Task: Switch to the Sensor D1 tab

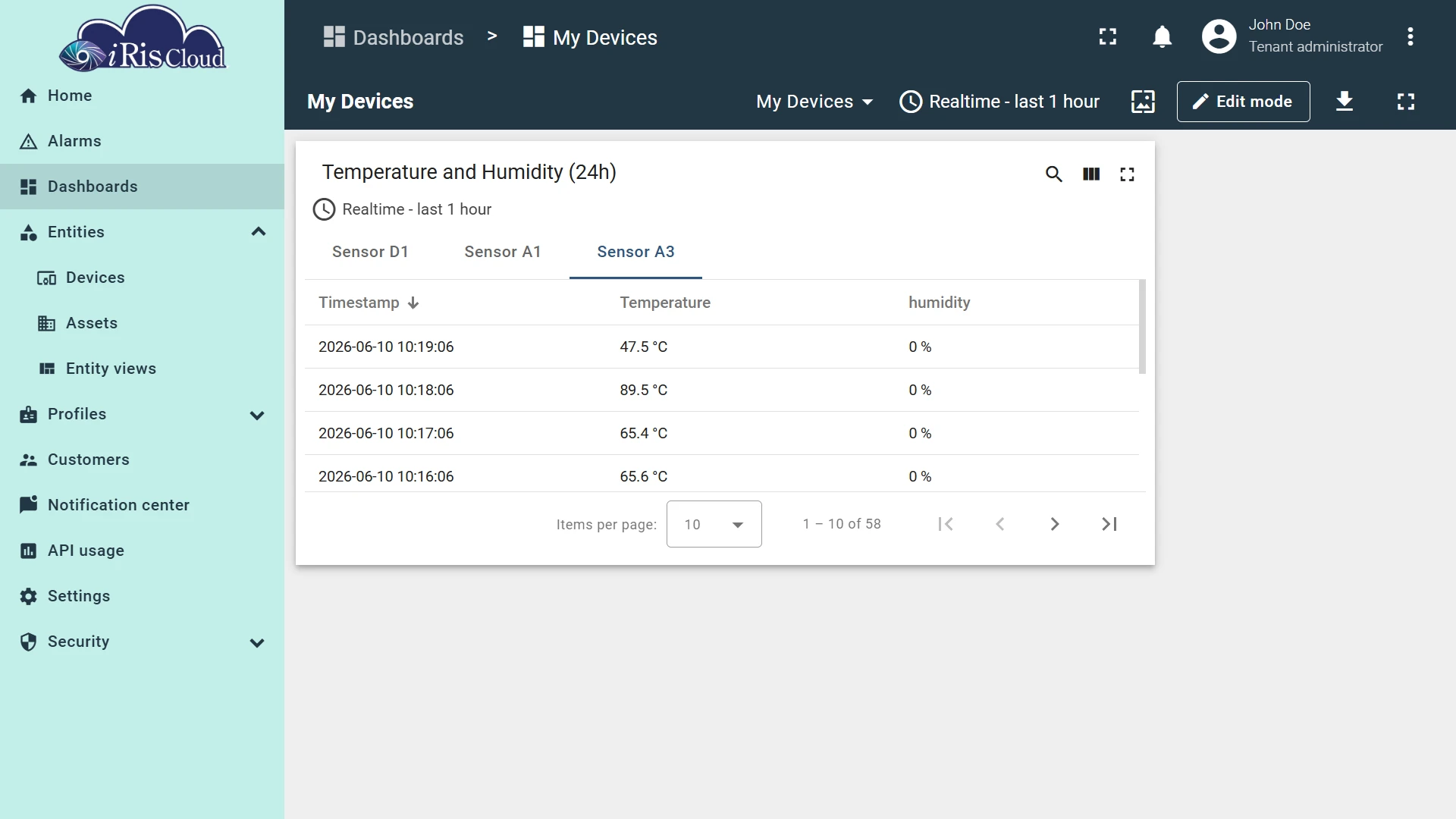Action: click(370, 252)
